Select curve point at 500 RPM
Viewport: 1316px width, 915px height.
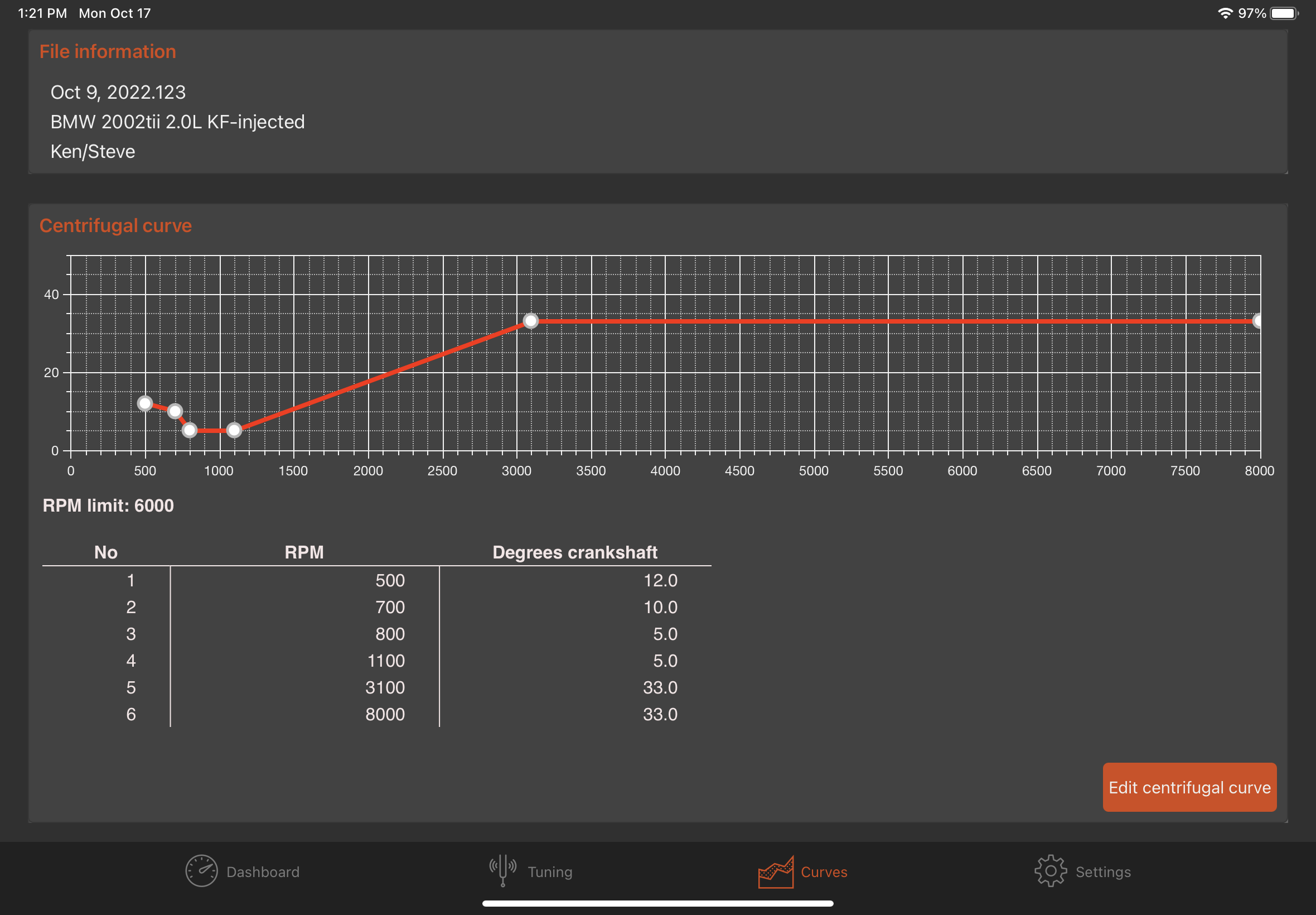(x=145, y=403)
